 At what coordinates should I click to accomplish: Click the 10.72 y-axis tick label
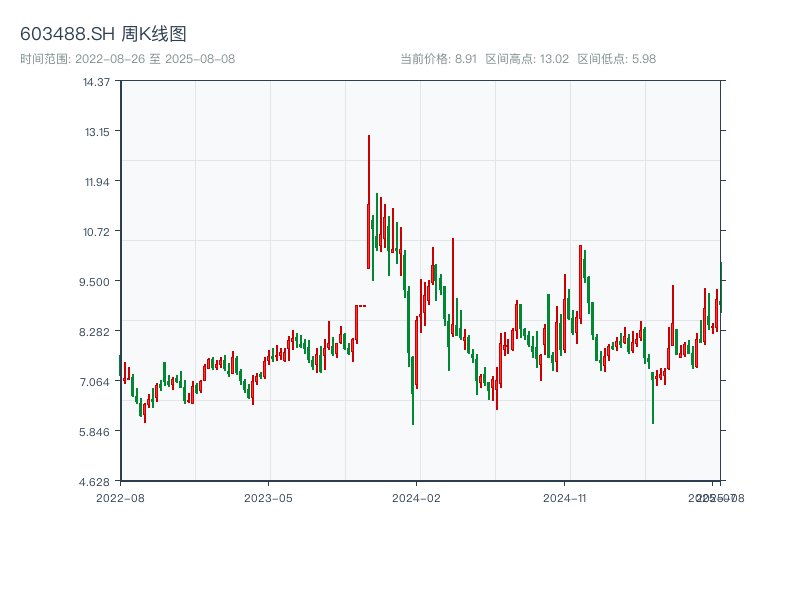point(97,231)
